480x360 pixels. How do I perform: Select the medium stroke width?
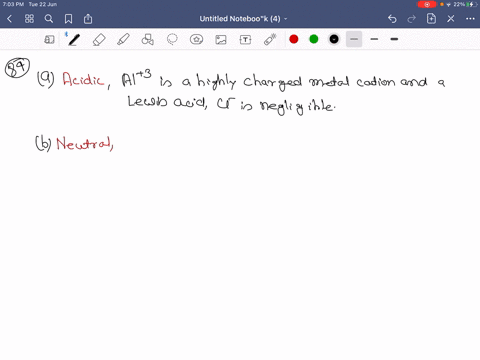[374, 39]
